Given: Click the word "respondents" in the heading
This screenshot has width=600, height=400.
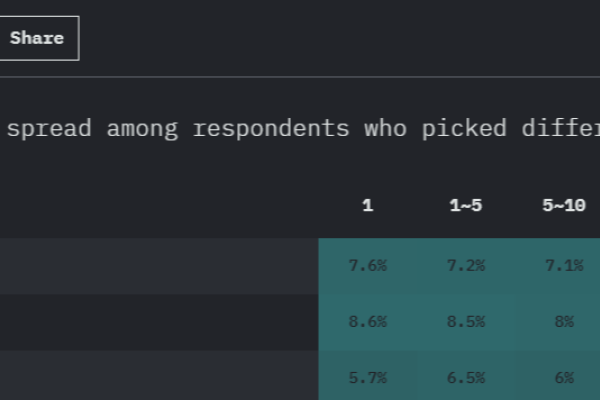Looking at the screenshot, I should pos(271,129).
